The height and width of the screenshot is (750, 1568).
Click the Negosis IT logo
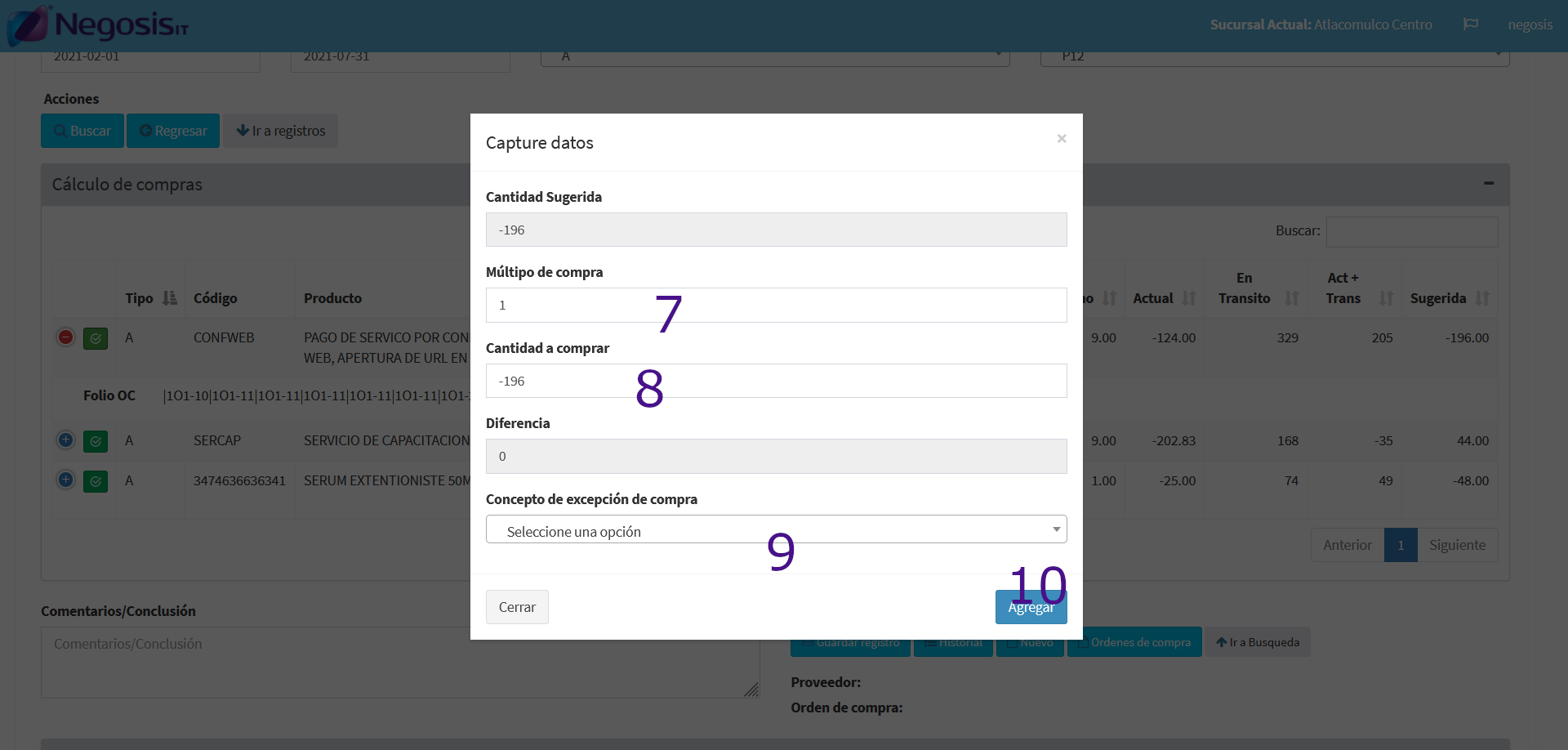[x=98, y=25]
